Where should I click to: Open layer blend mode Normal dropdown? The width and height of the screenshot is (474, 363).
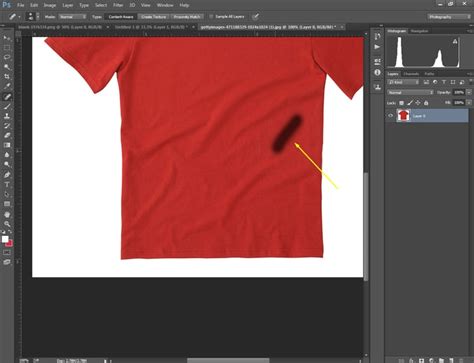pos(410,92)
